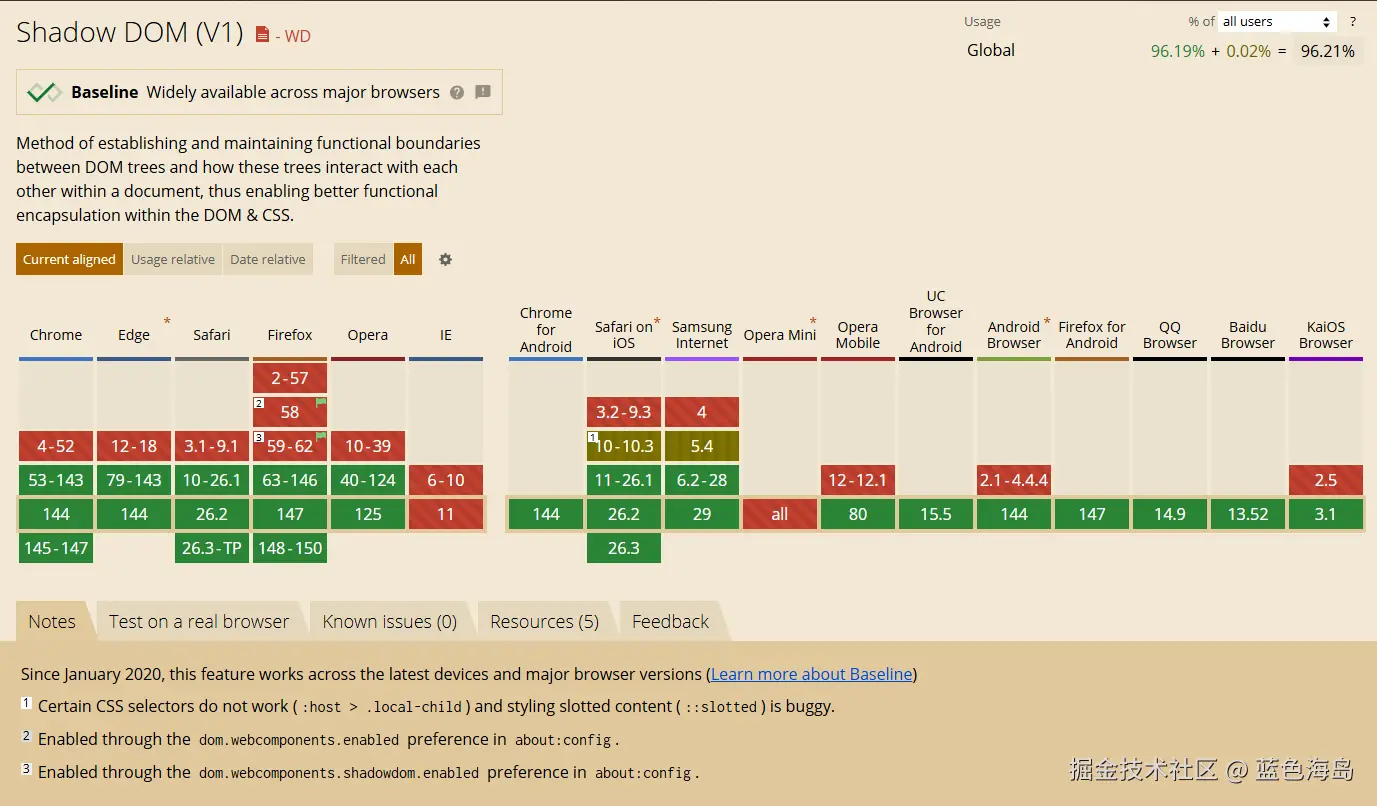
Task: Click the Samsung Internet column header
Action: 702,335
